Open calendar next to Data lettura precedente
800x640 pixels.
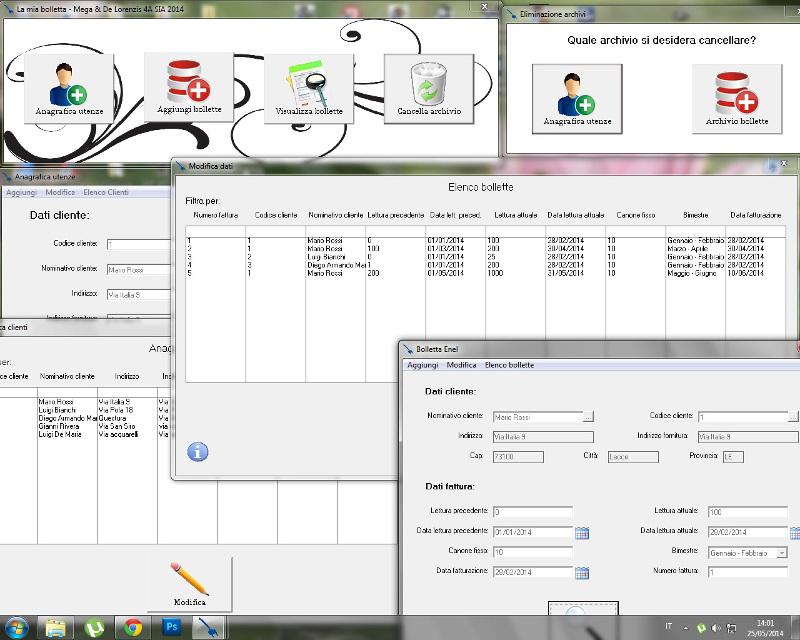[582, 532]
